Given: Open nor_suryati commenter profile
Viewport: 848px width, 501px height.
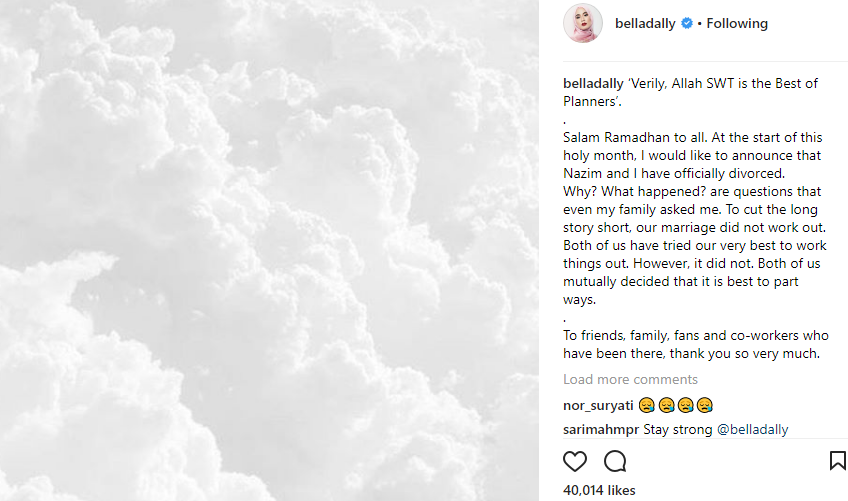Looking at the screenshot, I should coord(598,405).
